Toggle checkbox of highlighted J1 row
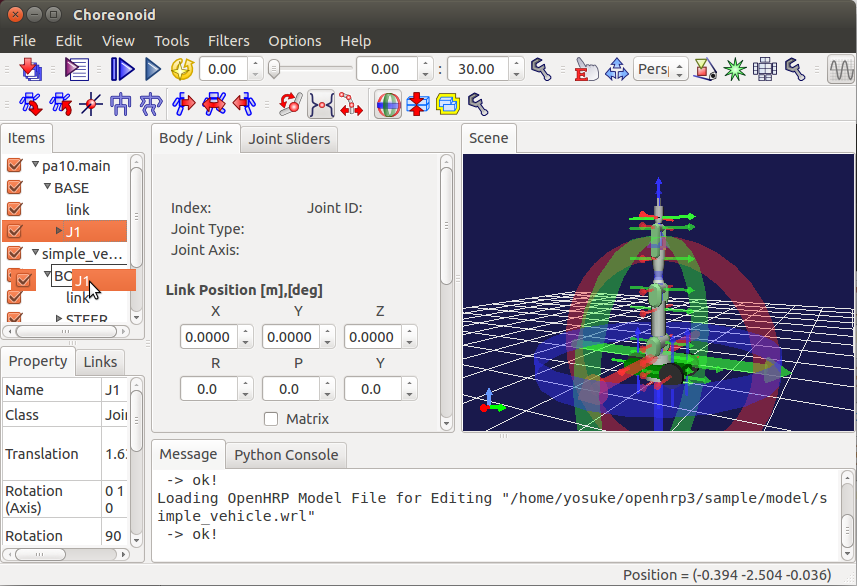The height and width of the screenshot is (586, 857). 15,231
